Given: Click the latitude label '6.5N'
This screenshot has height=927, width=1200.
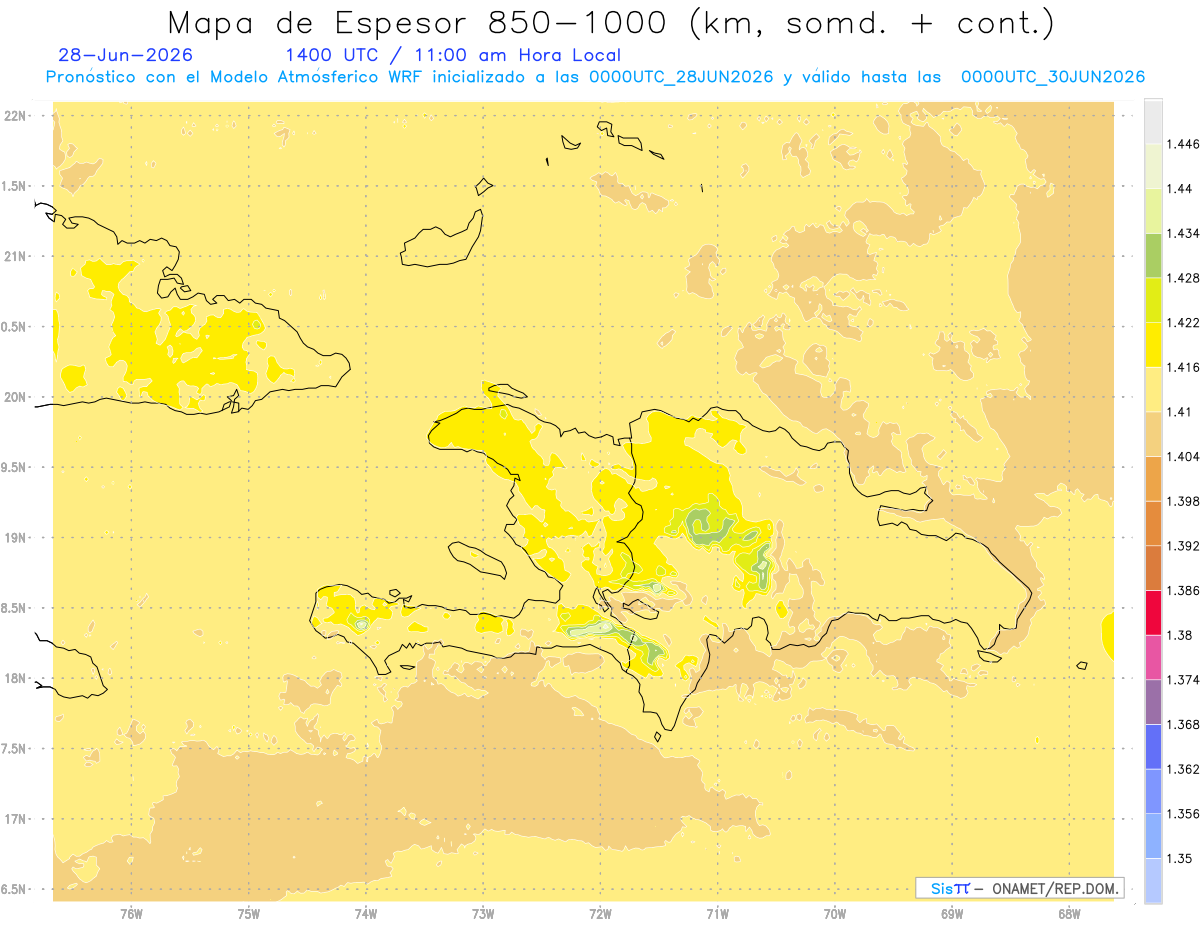Looking at the screenshot, I should click(x=14, y=889).
